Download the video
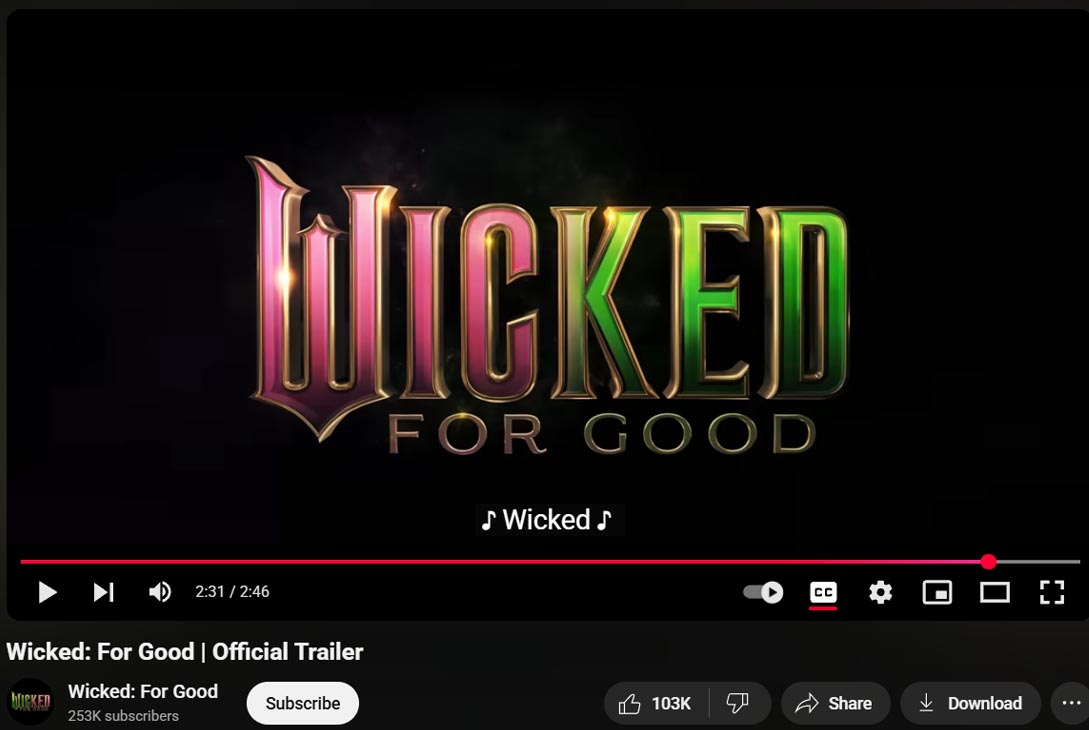Screen dimensions: 1089x730 pyautogui.click(x=970, y=704)
